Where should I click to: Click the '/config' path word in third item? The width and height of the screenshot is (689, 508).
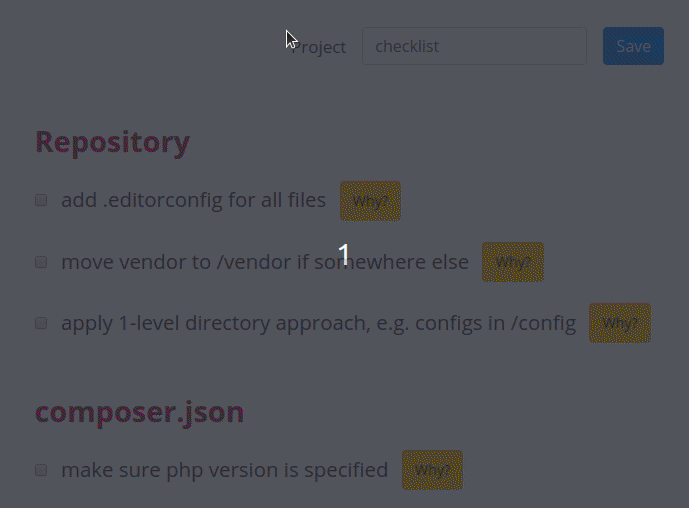point(543,324)
